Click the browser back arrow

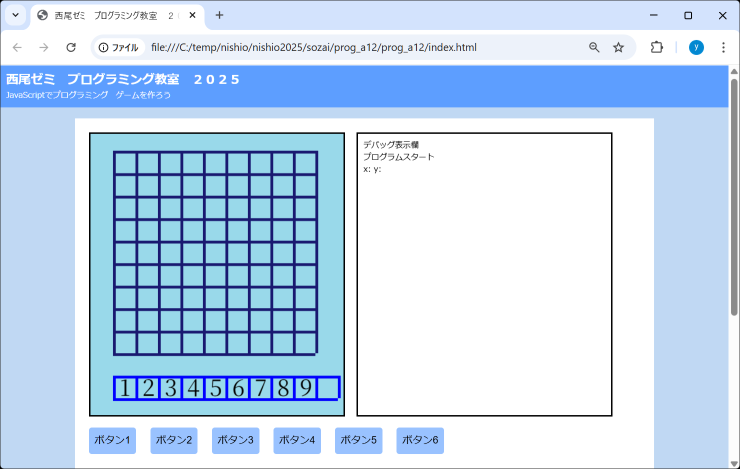pos(17,47)
